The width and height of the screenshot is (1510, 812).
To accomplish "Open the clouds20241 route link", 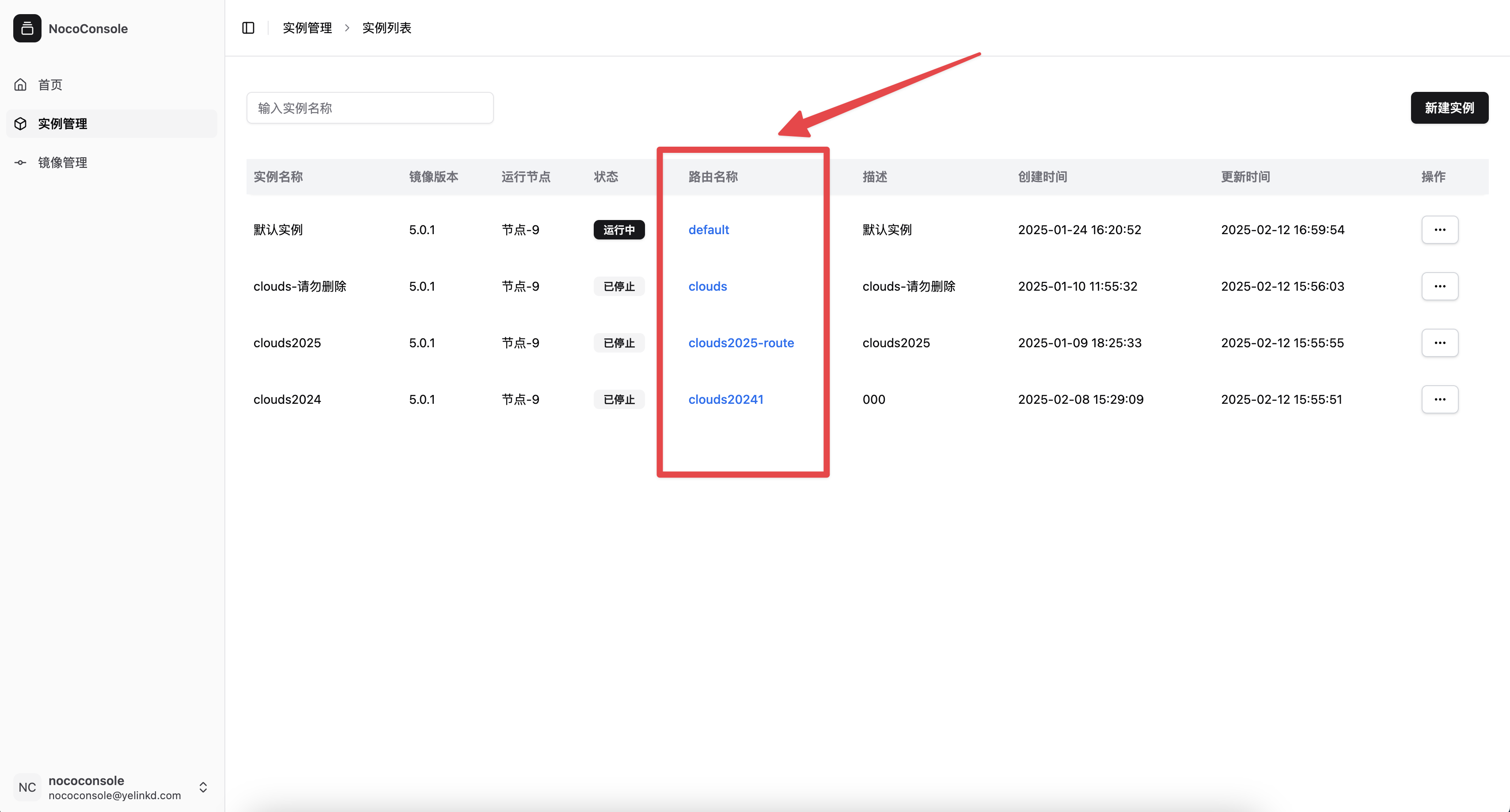I will tap(725, 399).
